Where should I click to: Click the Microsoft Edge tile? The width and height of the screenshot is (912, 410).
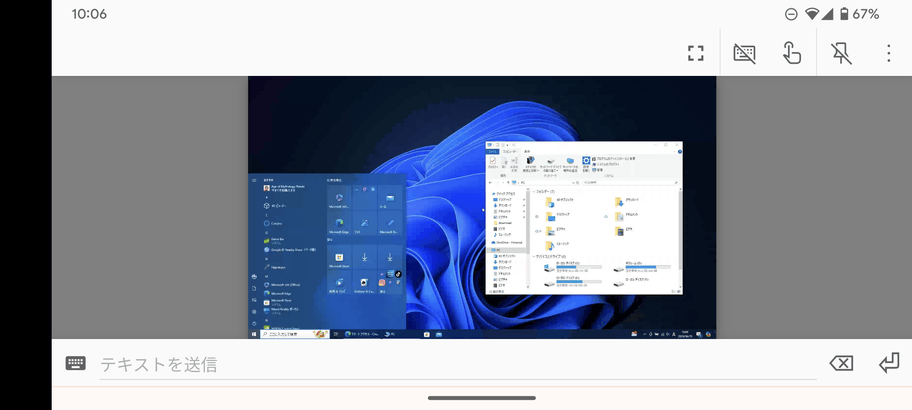339,223
